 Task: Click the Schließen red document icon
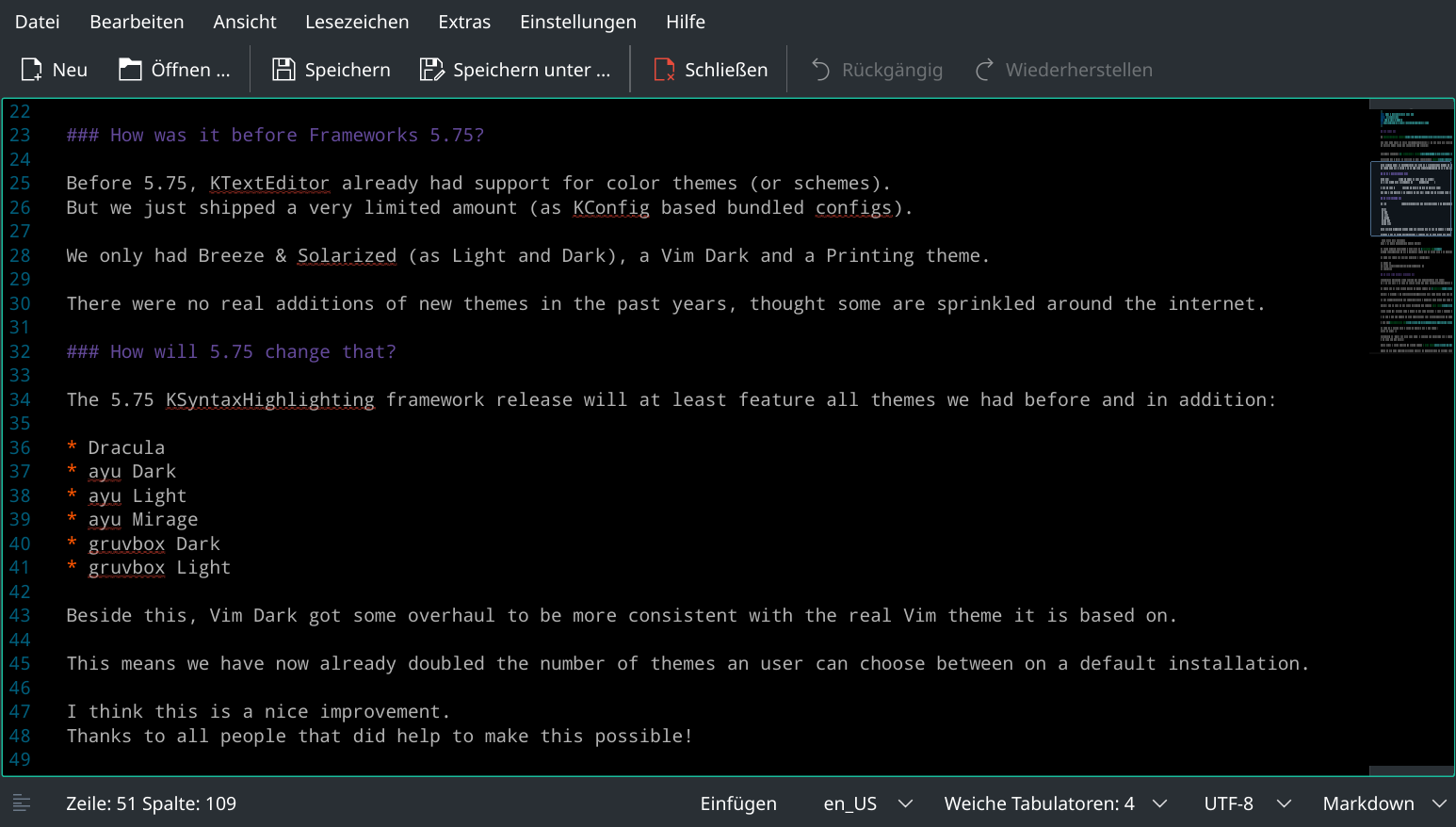tap(664, 70)
